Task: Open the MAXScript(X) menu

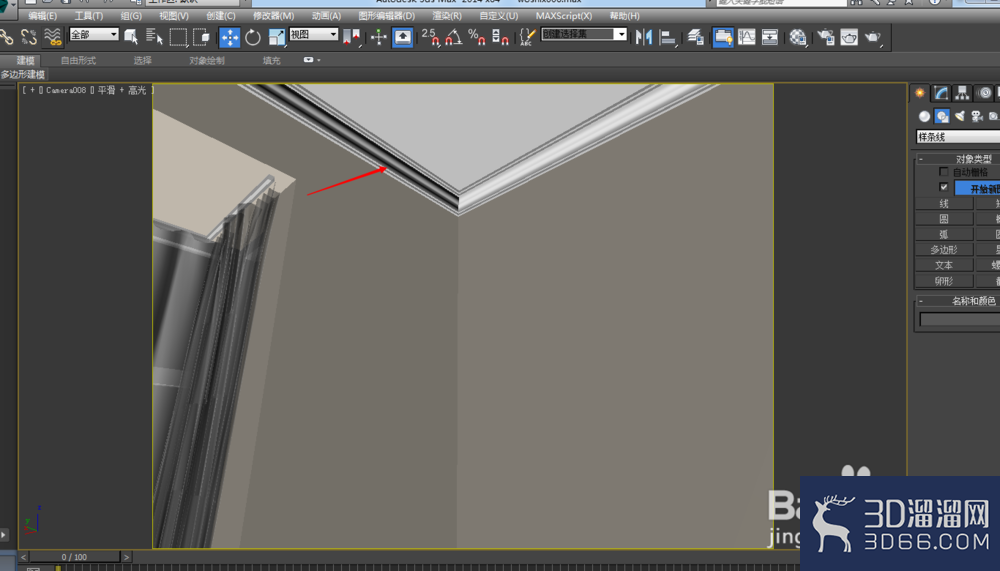Action: pyautogui.click(x=564, y=16)
